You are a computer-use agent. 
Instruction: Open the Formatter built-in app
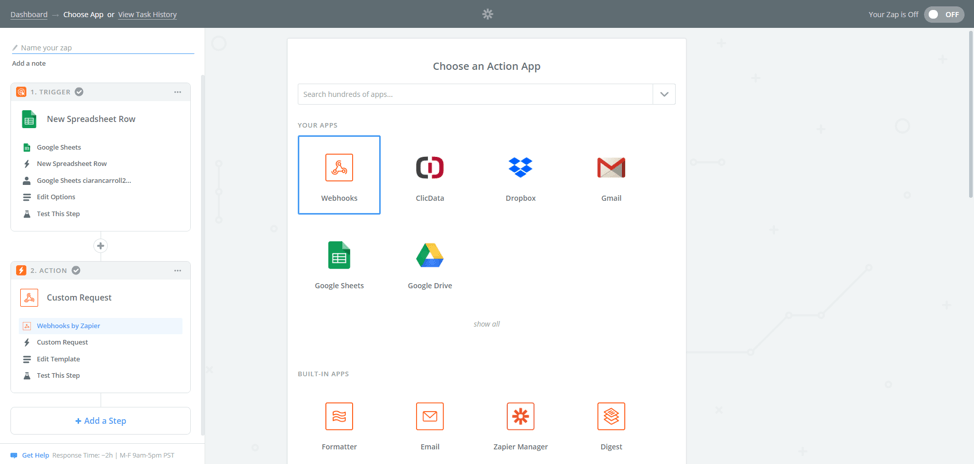tap(339, 416)
